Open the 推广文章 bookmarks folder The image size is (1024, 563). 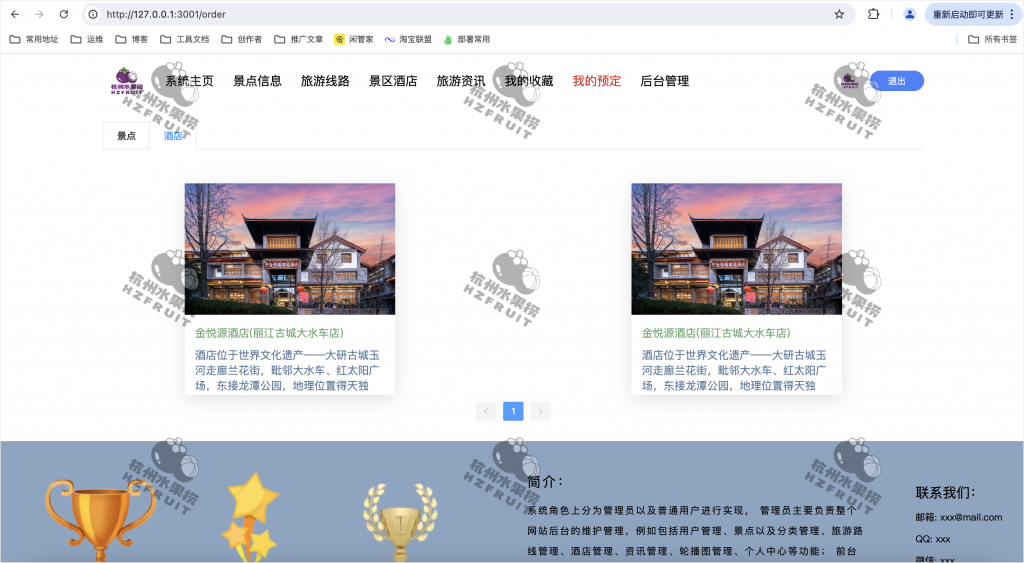pyautogui.click(x=298, y=39)
